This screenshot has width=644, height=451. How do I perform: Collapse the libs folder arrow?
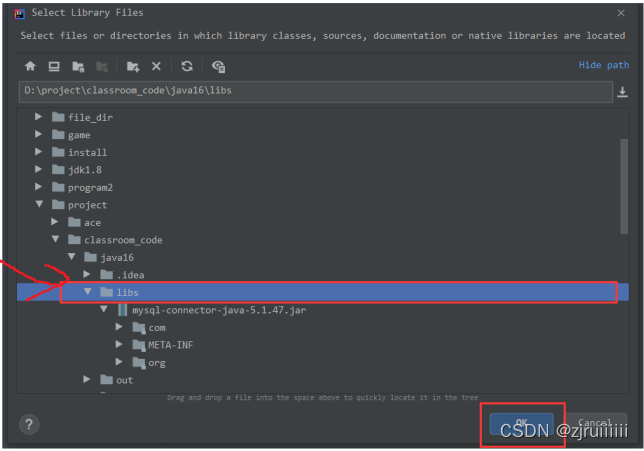point(87,292)
